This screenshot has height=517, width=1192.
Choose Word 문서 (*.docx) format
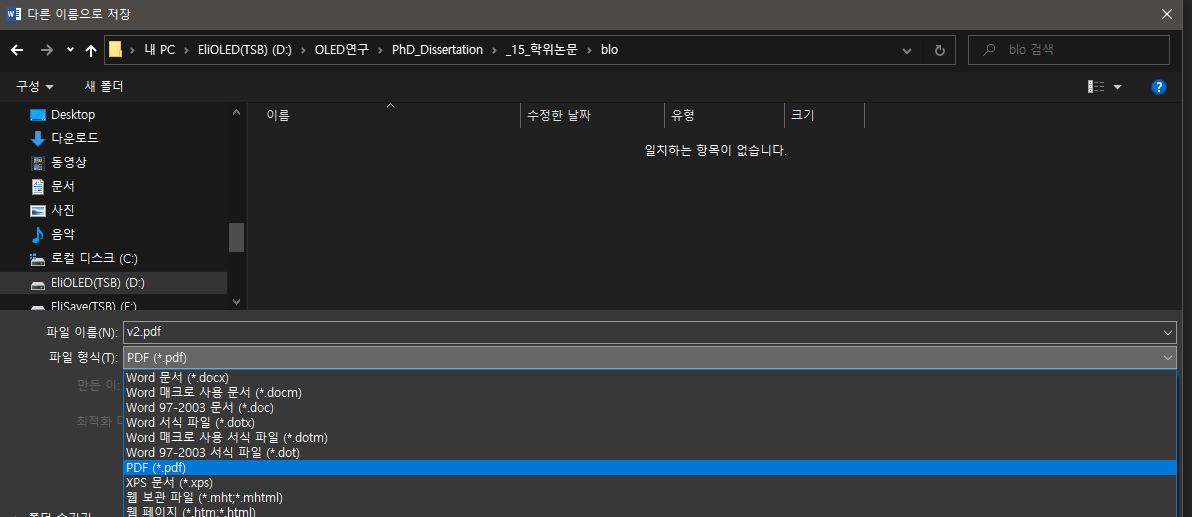650,377
